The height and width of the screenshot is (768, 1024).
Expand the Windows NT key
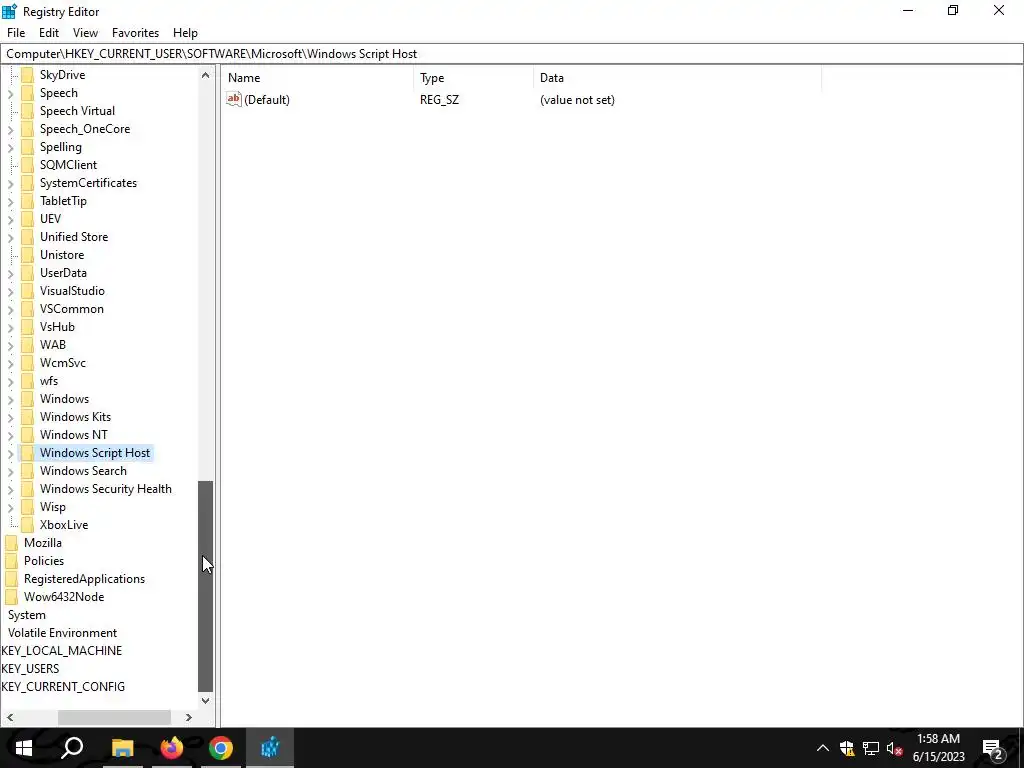point(10,435)
